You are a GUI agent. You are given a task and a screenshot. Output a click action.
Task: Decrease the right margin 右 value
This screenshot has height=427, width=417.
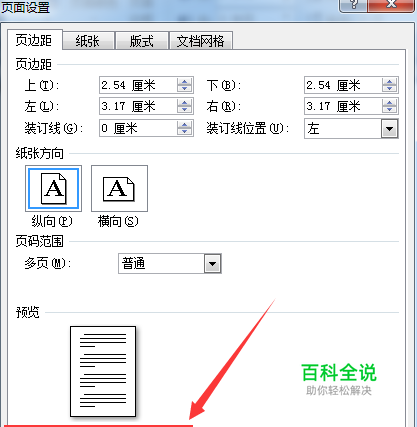coord(389,110)
